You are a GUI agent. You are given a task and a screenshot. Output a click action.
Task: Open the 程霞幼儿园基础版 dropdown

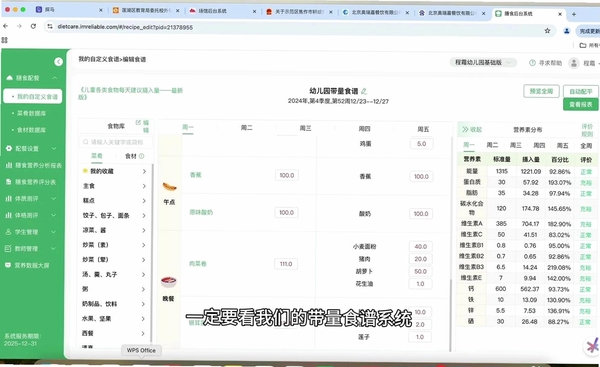(483, 62)
